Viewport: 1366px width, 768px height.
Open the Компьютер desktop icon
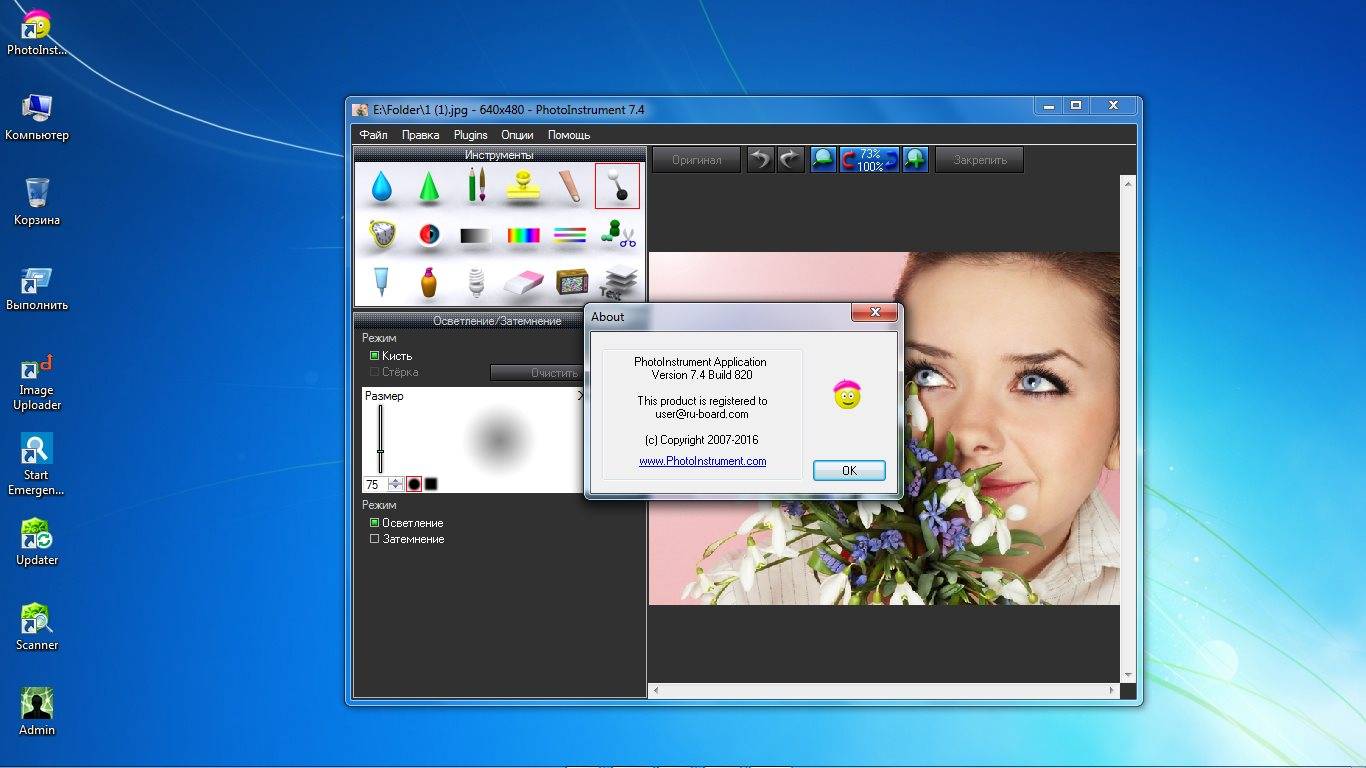click(37, 117)
